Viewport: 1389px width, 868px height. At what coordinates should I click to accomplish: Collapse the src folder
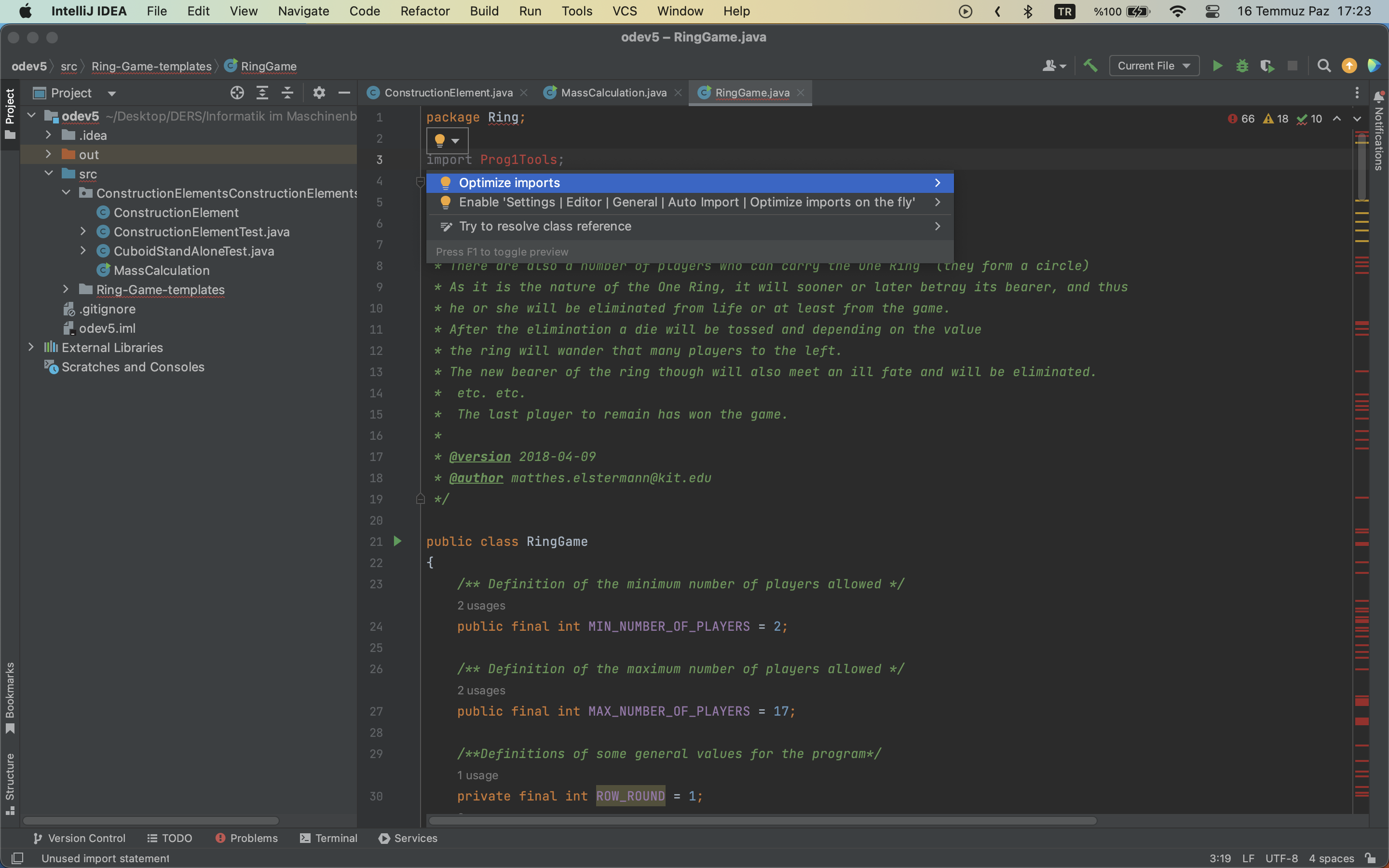(x=49, y=174)
